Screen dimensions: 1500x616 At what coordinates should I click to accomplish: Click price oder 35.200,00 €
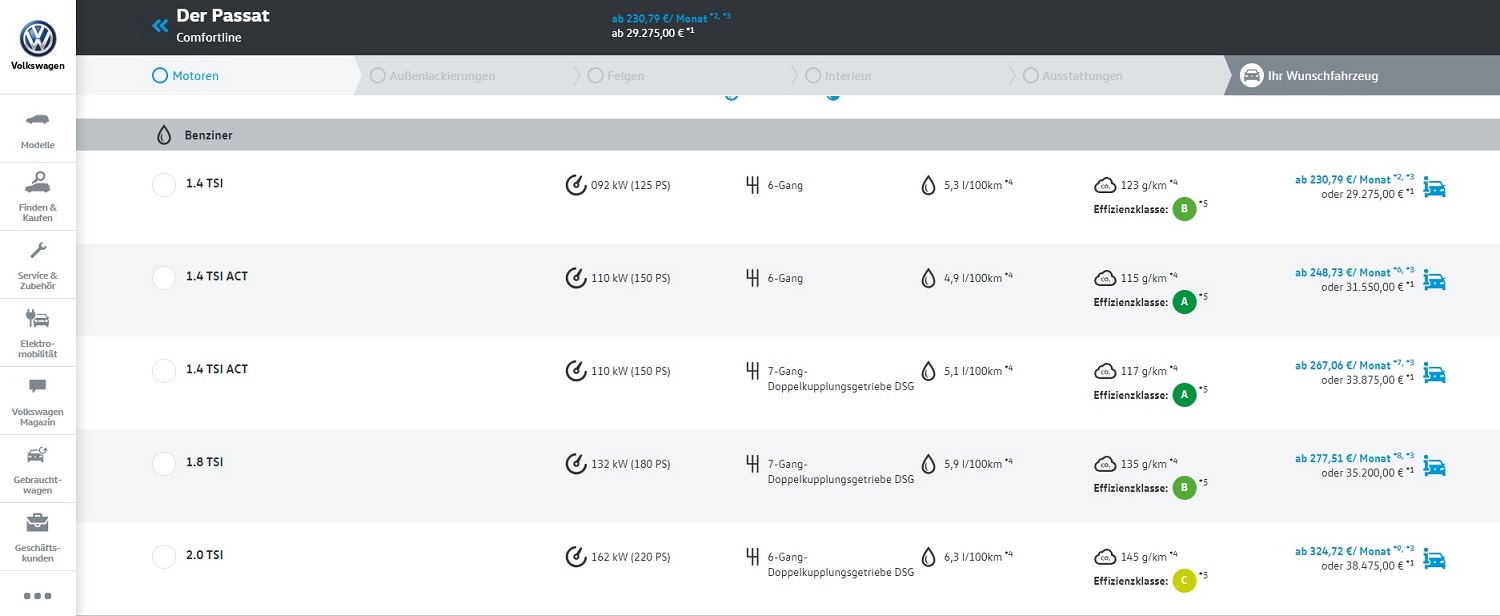(1368, 473)
